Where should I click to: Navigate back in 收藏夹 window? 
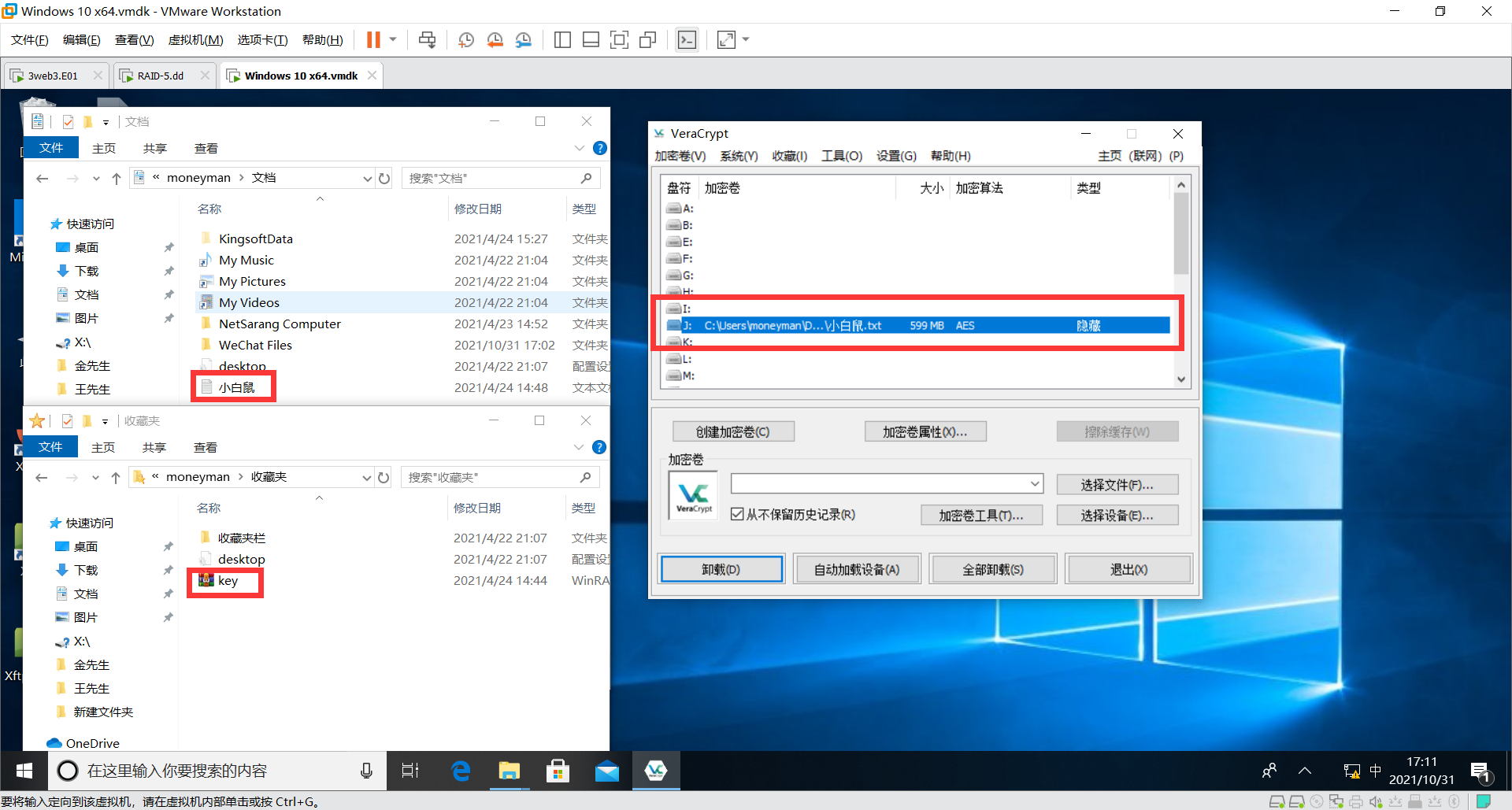point(42,478)
